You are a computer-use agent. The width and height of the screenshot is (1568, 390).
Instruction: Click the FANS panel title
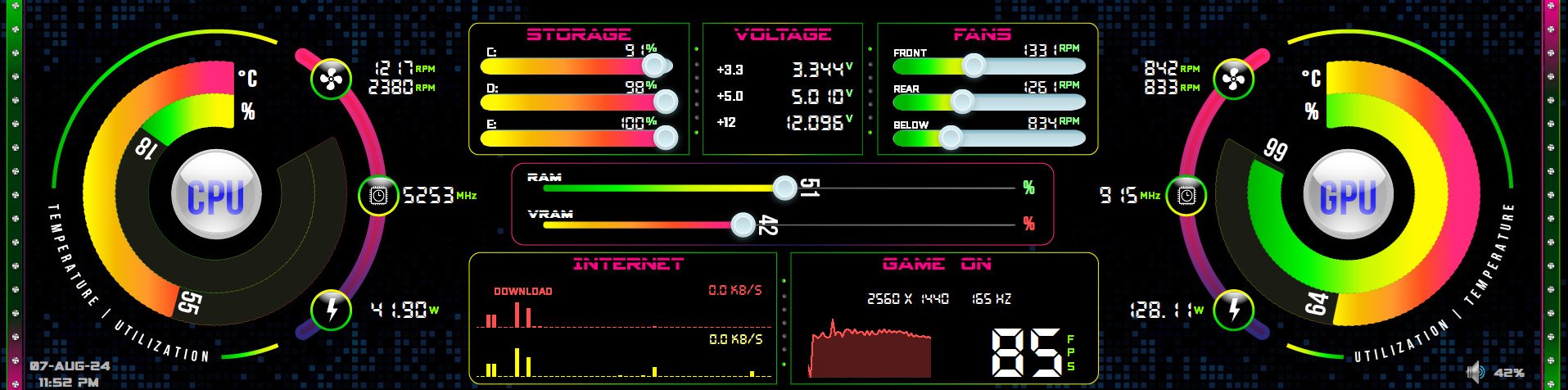[x=982, y=34]
